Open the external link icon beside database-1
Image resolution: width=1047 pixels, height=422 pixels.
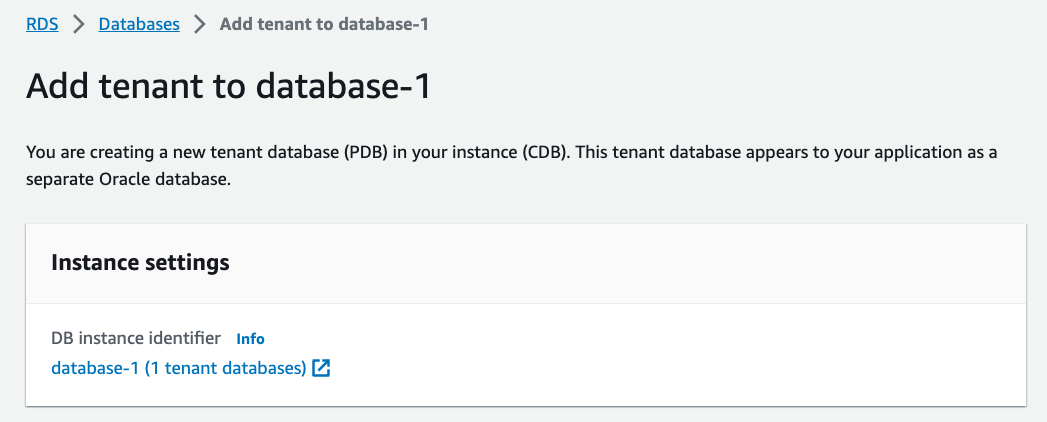[x=321, y=368]
